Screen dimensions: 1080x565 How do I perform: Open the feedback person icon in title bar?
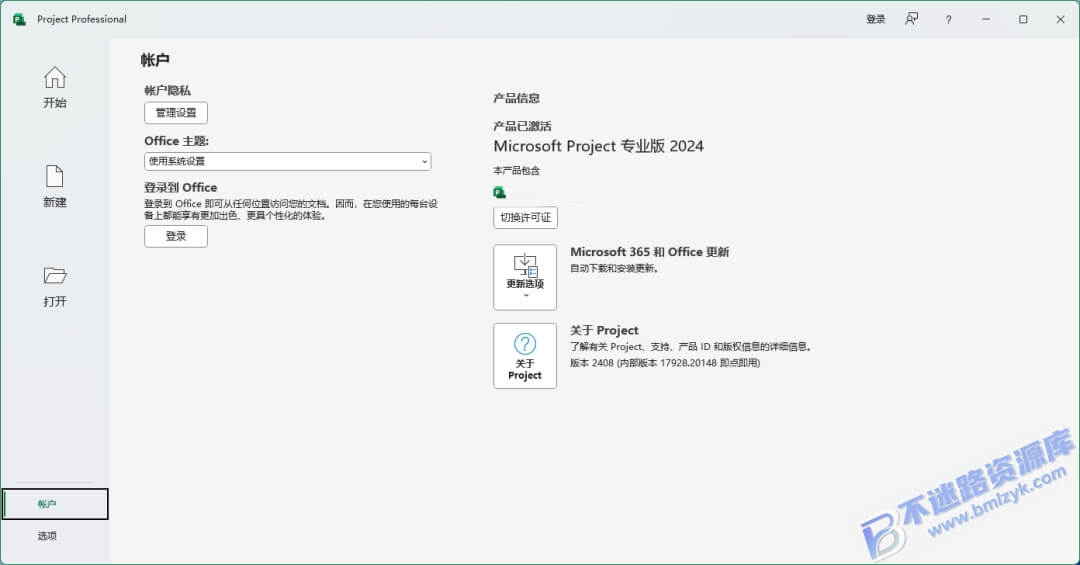pos(911,19)
